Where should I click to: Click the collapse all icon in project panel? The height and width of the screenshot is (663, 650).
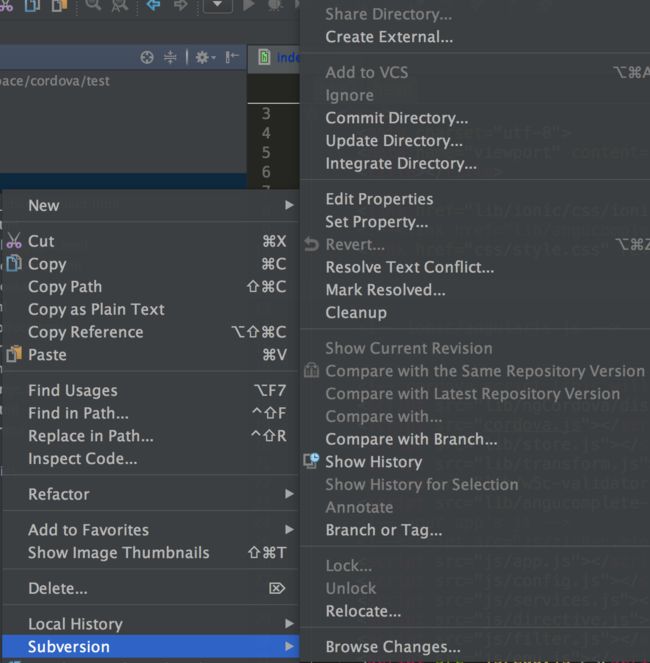170,57
